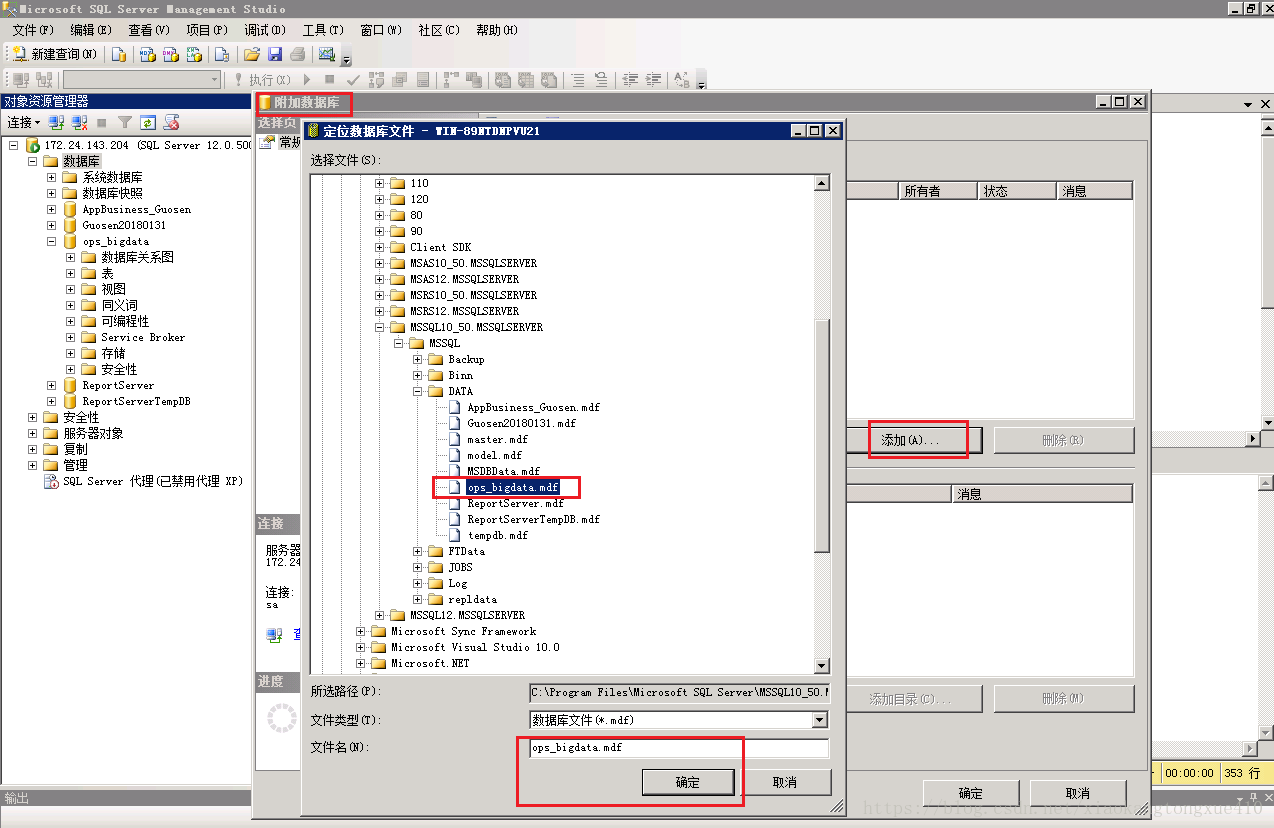
Task: Click the Binn folder icon in file tree
Action: click(x=436, y=375)
